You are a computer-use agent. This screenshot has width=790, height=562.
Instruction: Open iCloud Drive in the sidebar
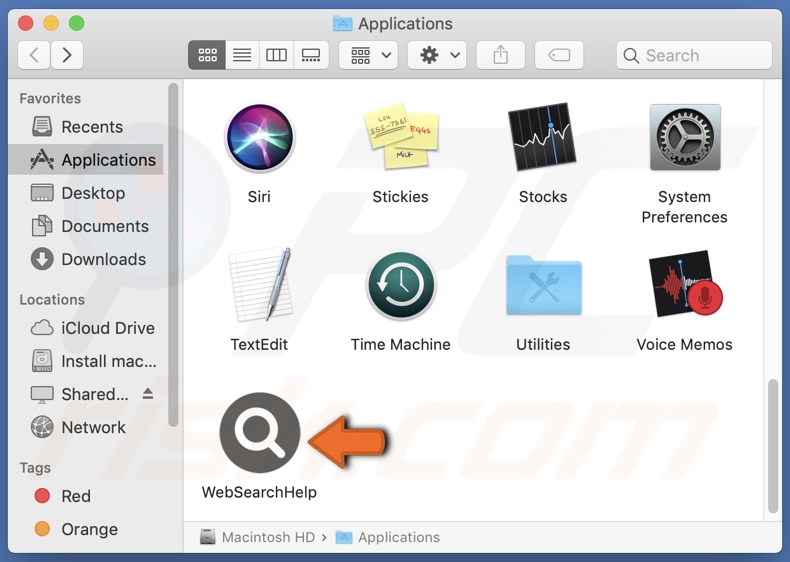coord(86,328)
